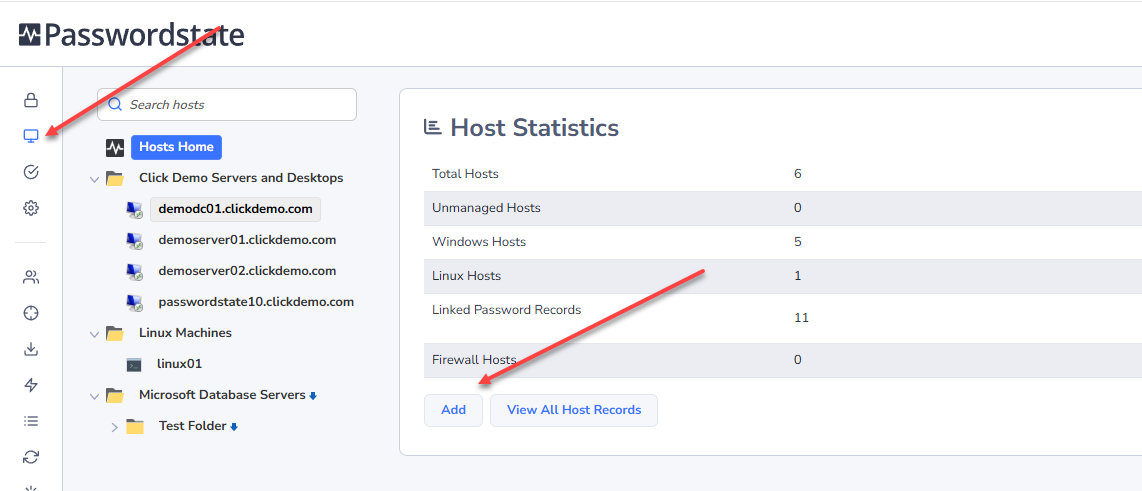The image size is (1142, 491).
Task: Click the bulleted list sidebar icon
Action: [31, 421]
